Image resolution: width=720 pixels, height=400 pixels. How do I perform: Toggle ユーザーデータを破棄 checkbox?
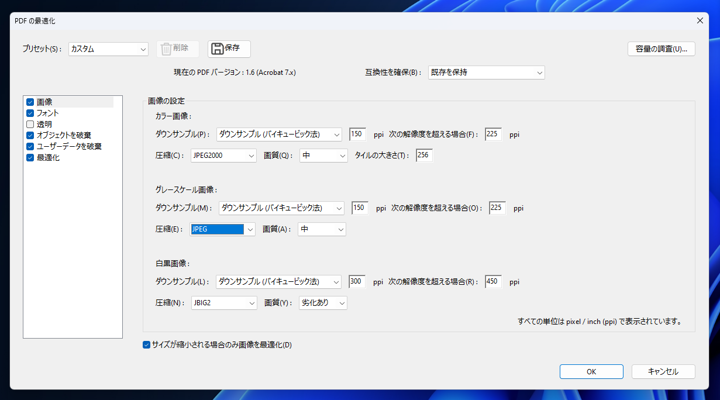pos(30,146)
